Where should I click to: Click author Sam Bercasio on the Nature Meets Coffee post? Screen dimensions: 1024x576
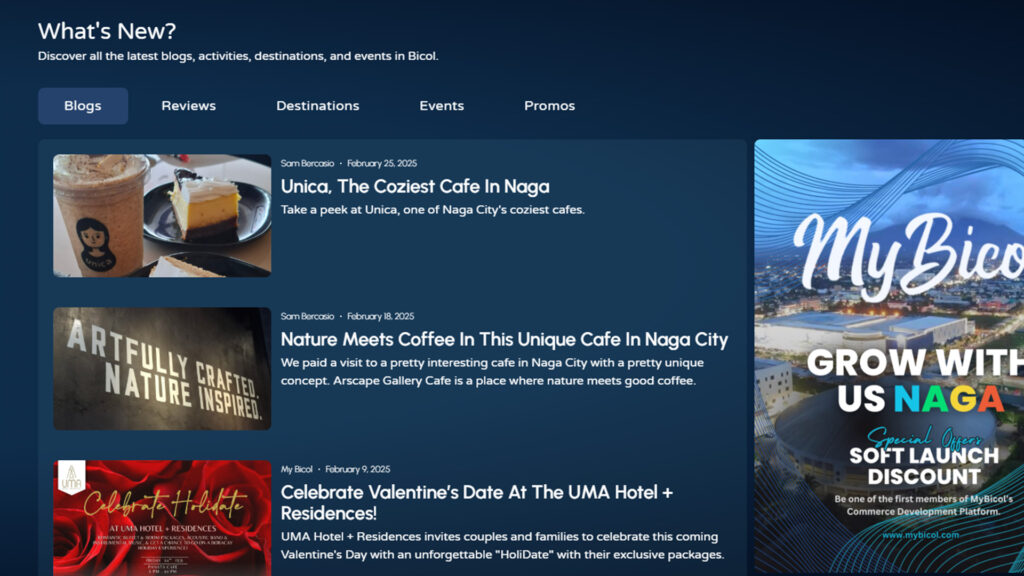pyautogui.click(x=308, y=316)
